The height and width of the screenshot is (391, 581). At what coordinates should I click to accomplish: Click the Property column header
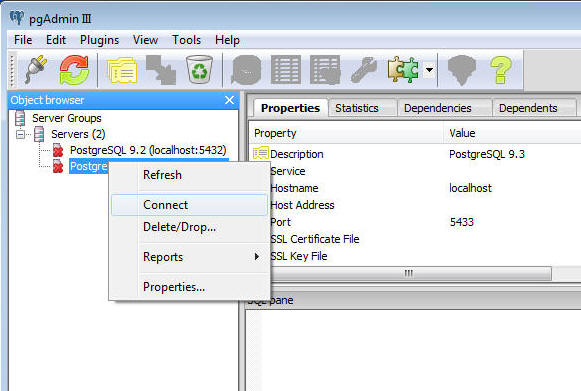[x=346, y=133]
